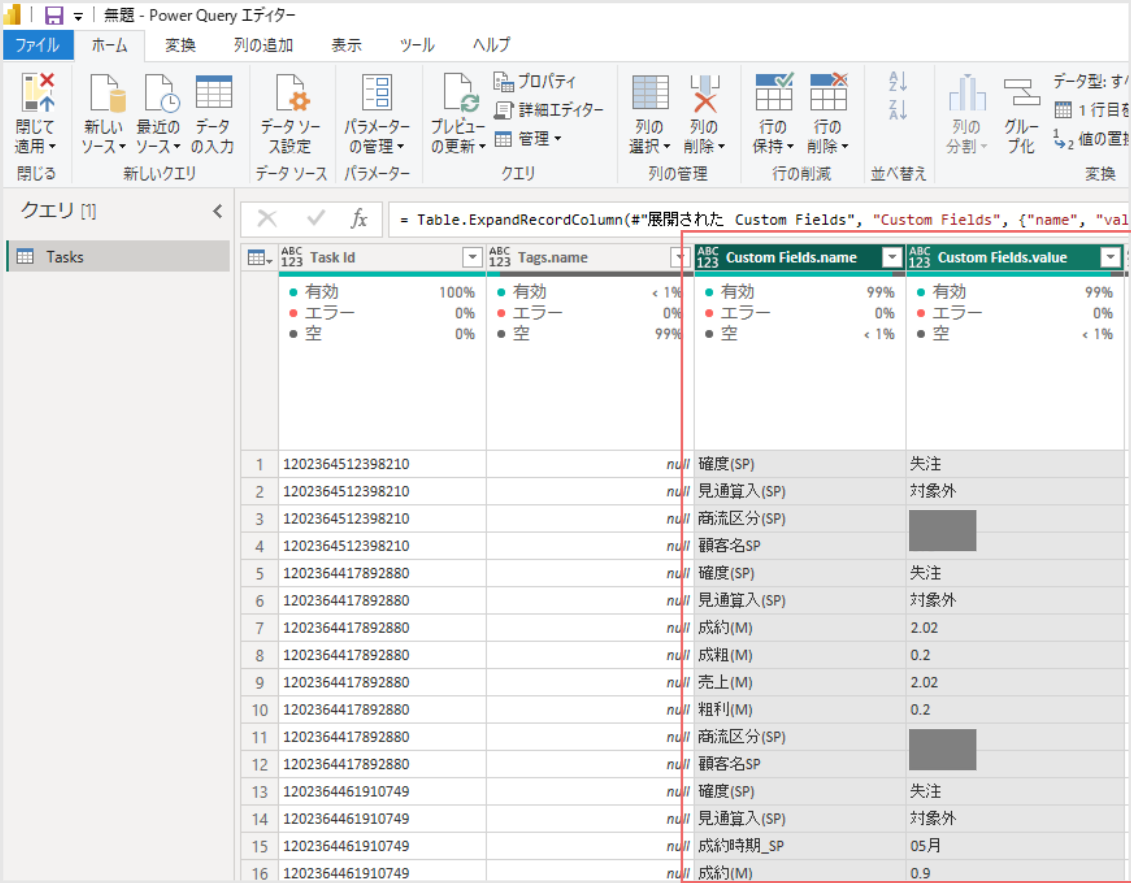This screenshot has height=883, width=1131.
Task: Open Recent Sources (最近のソース) icon
Action: click(x=160, y=94)
